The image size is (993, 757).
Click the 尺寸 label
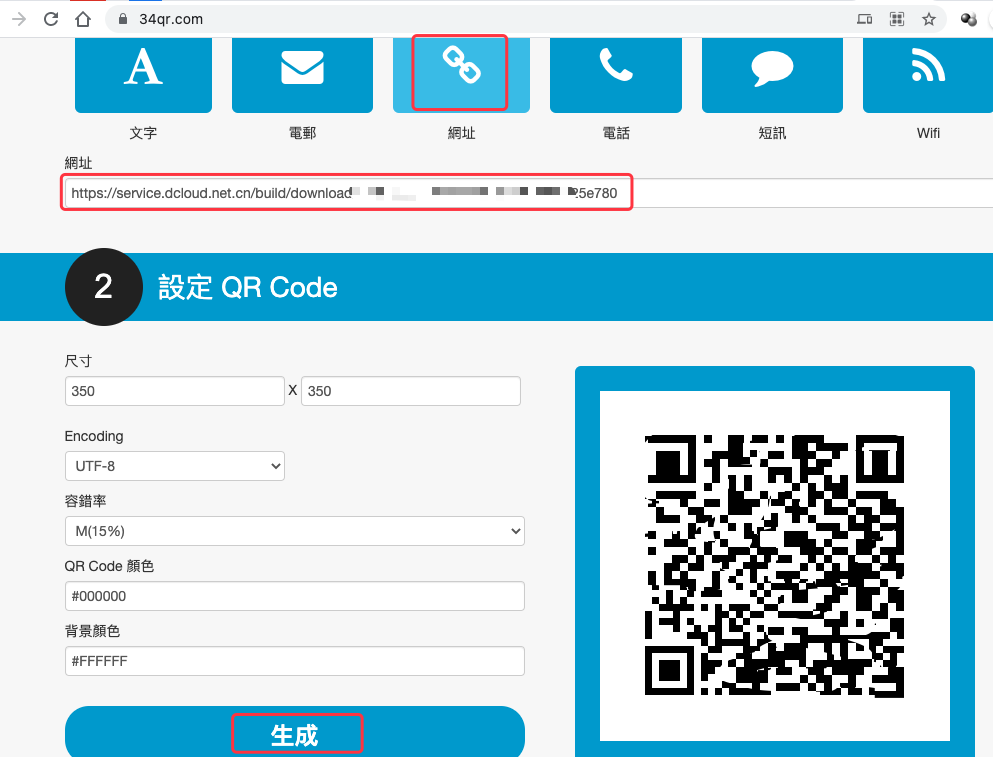[79, 361]
